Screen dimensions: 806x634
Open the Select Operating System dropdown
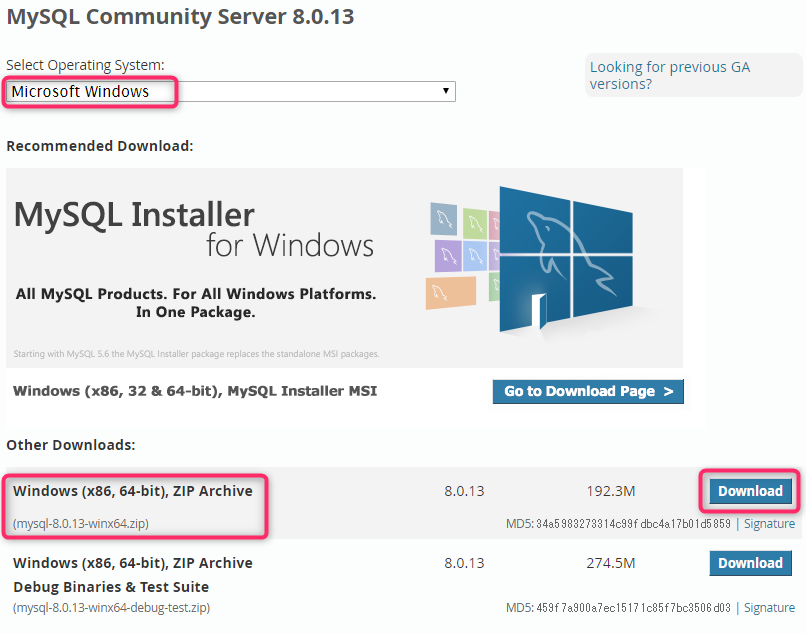(231, 92)
